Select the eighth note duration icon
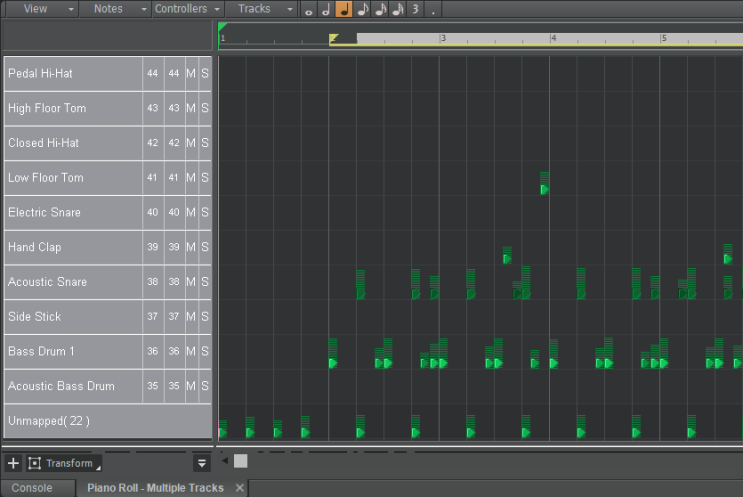This screenshot has width=743, height=497. point(362,10)
